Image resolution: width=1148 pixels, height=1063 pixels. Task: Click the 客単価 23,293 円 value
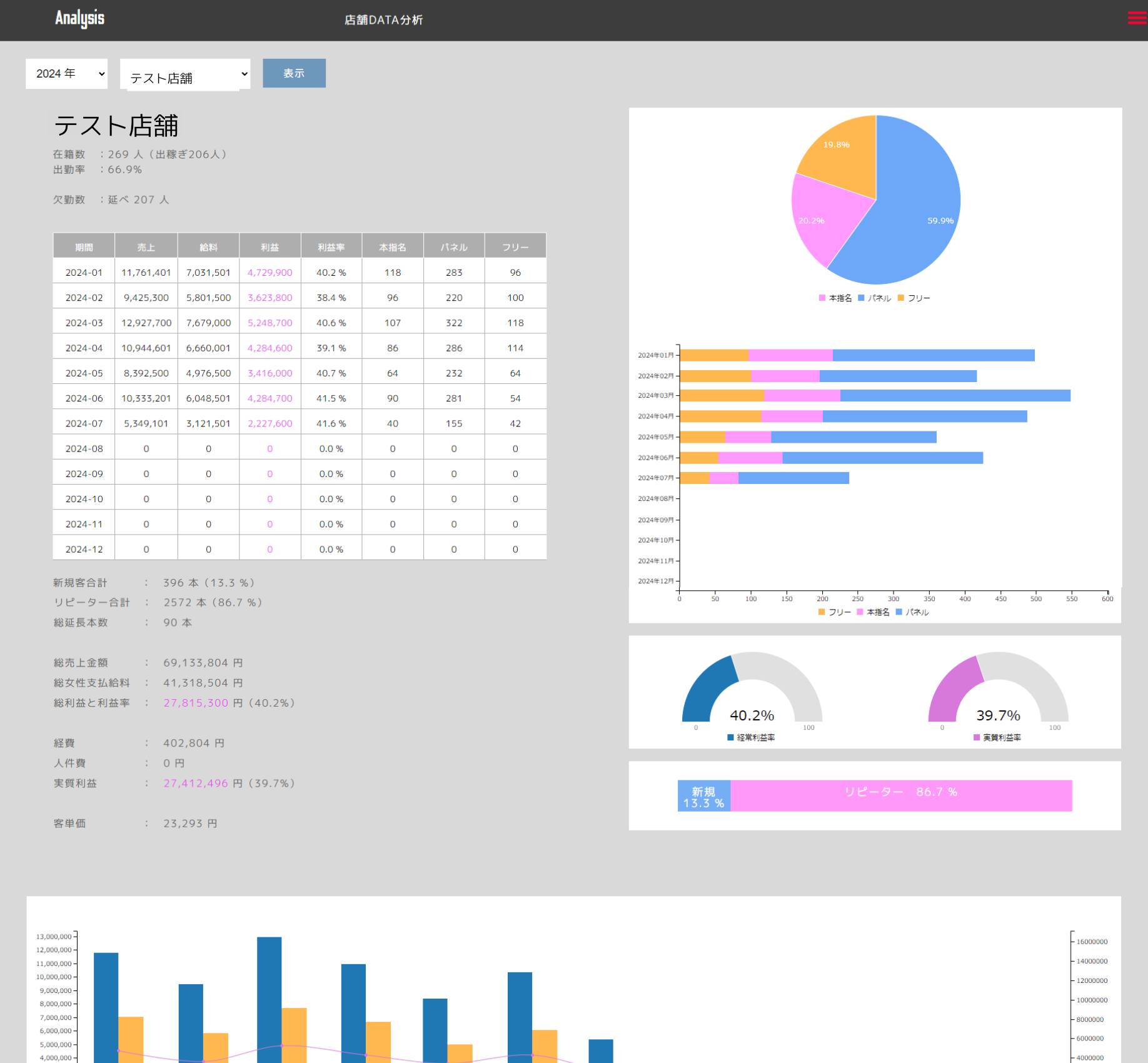190,824
